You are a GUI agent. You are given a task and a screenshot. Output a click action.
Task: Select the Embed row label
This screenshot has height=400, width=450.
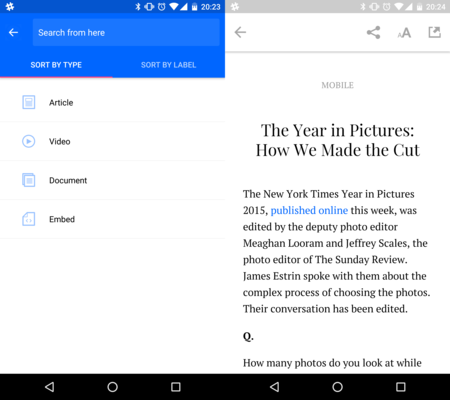62,219
